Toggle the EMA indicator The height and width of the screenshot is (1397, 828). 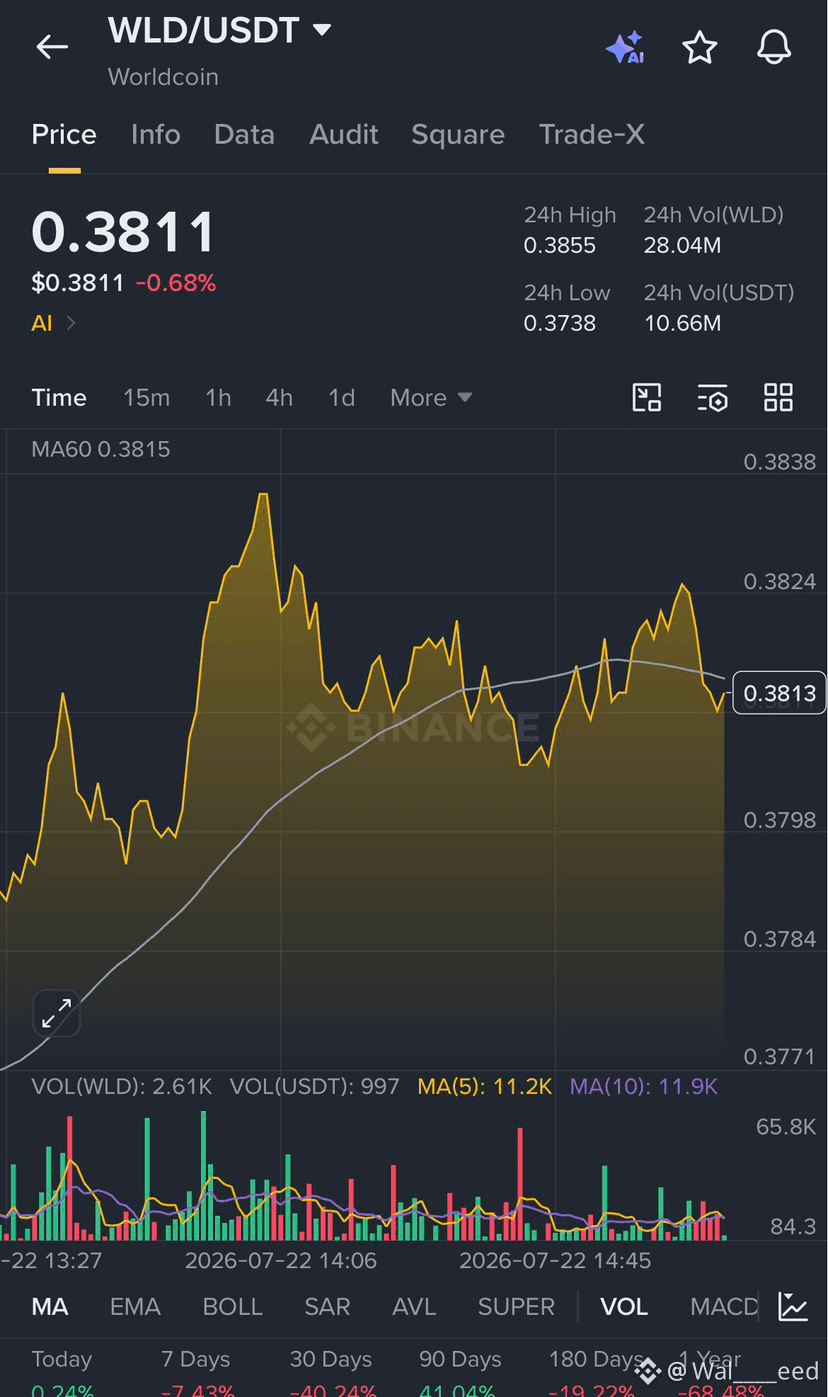tap(135, 1306)
